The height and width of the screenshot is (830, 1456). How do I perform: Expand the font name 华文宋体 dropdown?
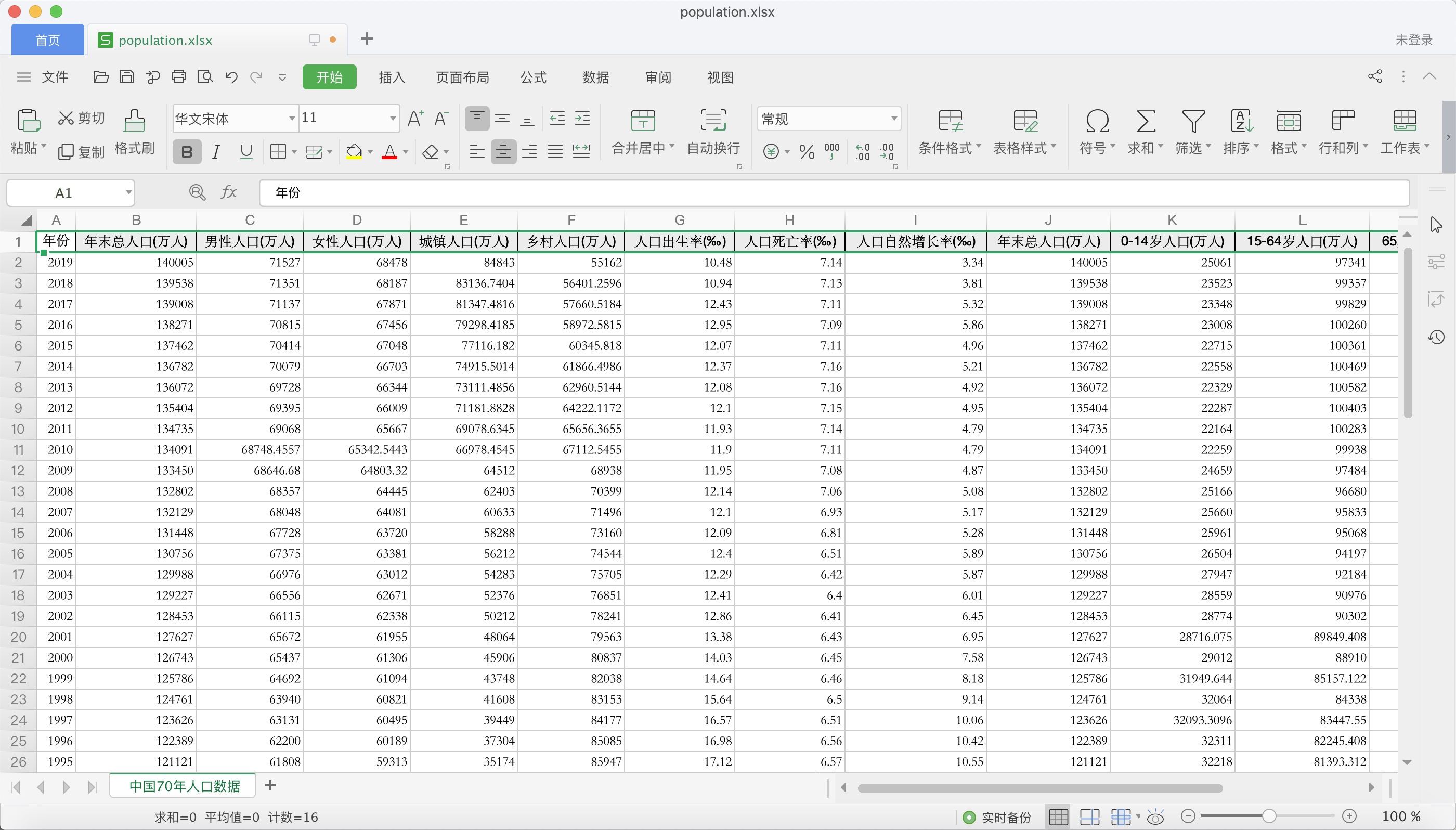[x=292, y=119]
